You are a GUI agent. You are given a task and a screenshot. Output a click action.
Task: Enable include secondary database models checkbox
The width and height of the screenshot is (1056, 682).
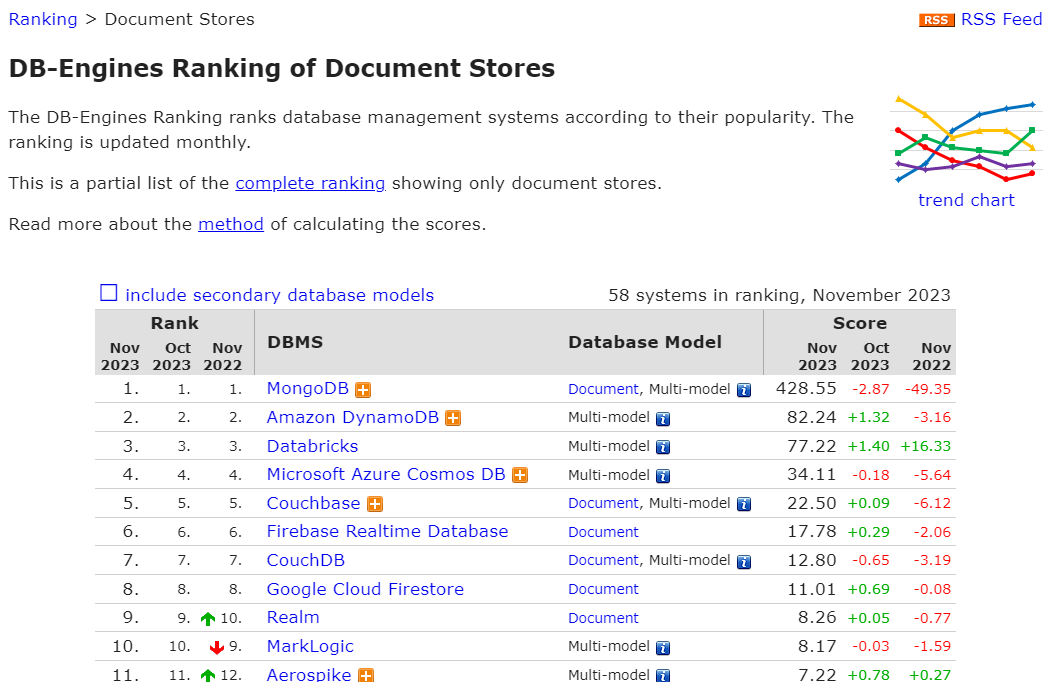point(108,293)
